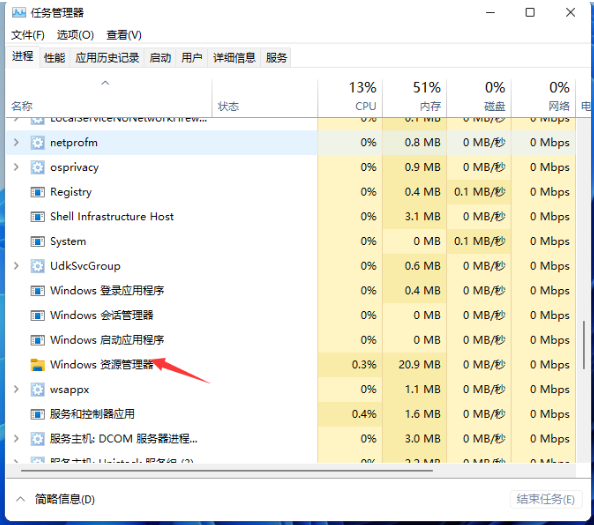Open the 文件(F) menu

tap(28, 35)
